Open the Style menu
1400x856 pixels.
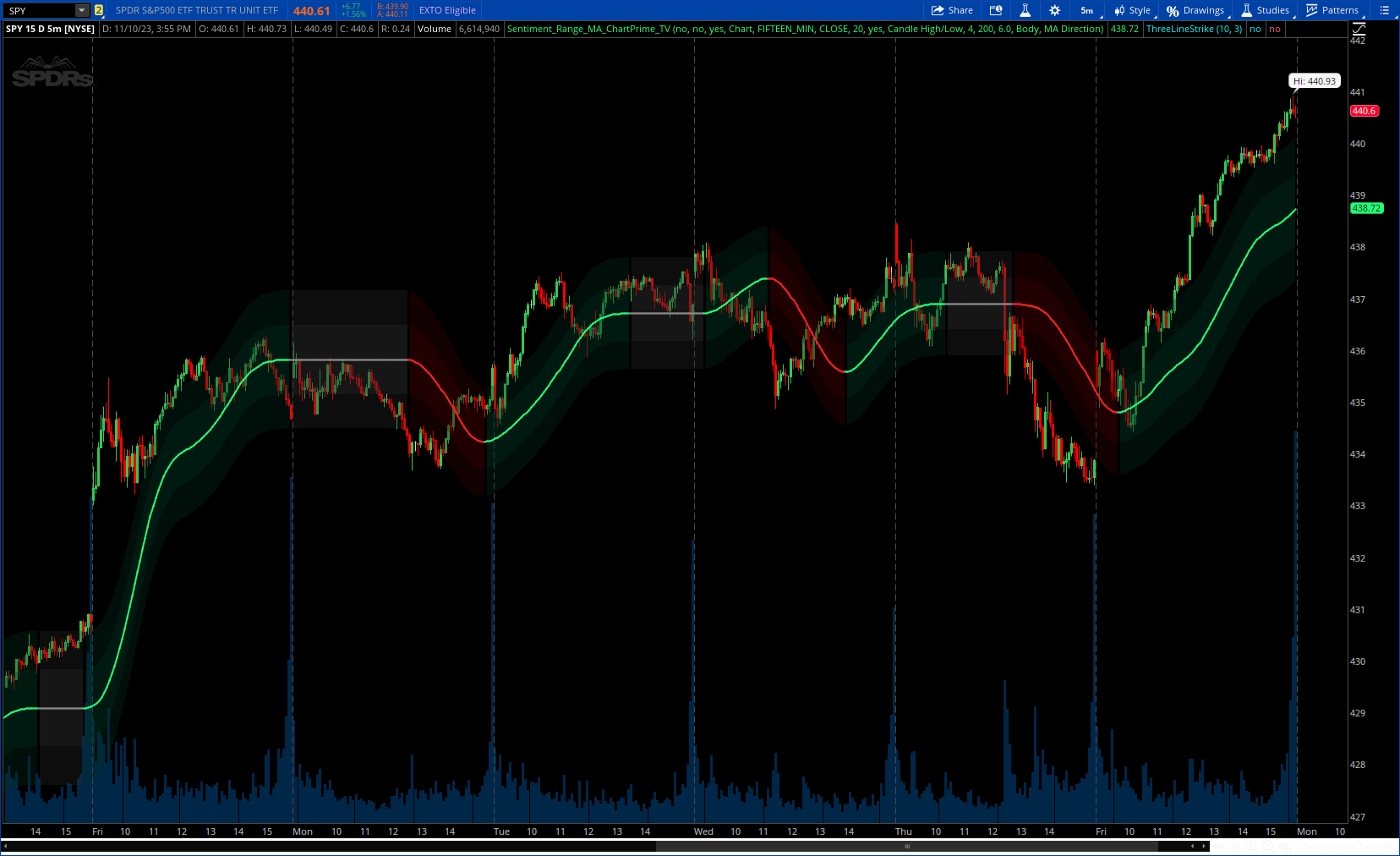pos(1133,10)
